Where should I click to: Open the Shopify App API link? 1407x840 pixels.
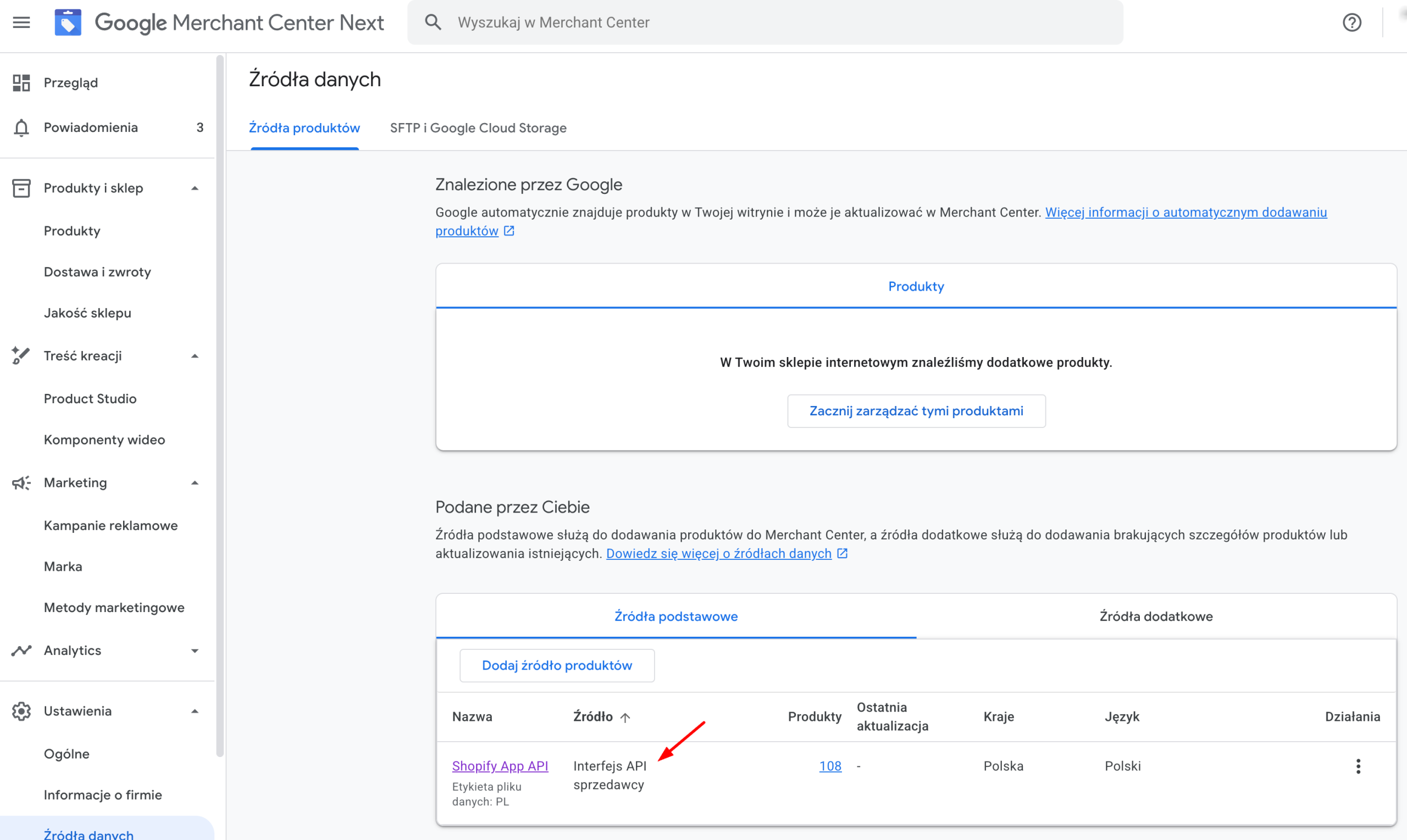click(x=500, y=765)
